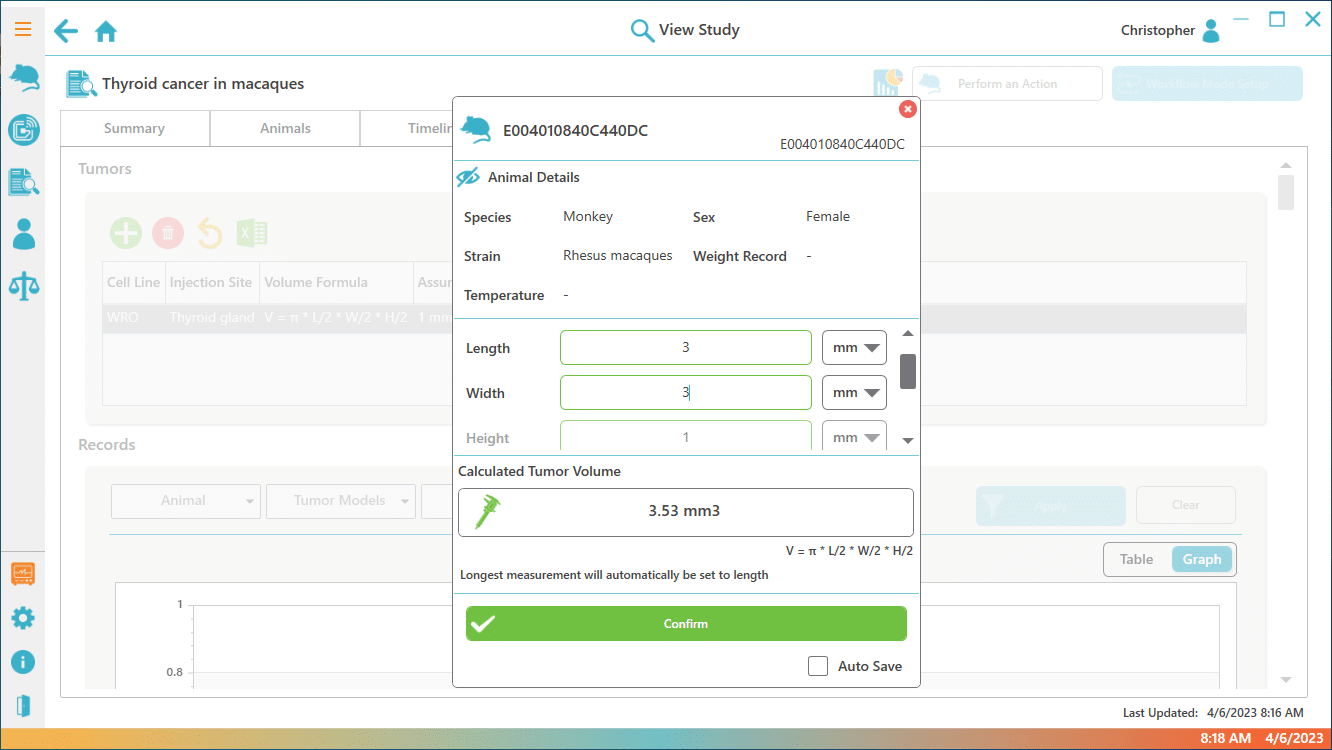Toggle Animal Details visibility eye icon
This screenshot has width=1332, height=750.
tap(468, 178)
